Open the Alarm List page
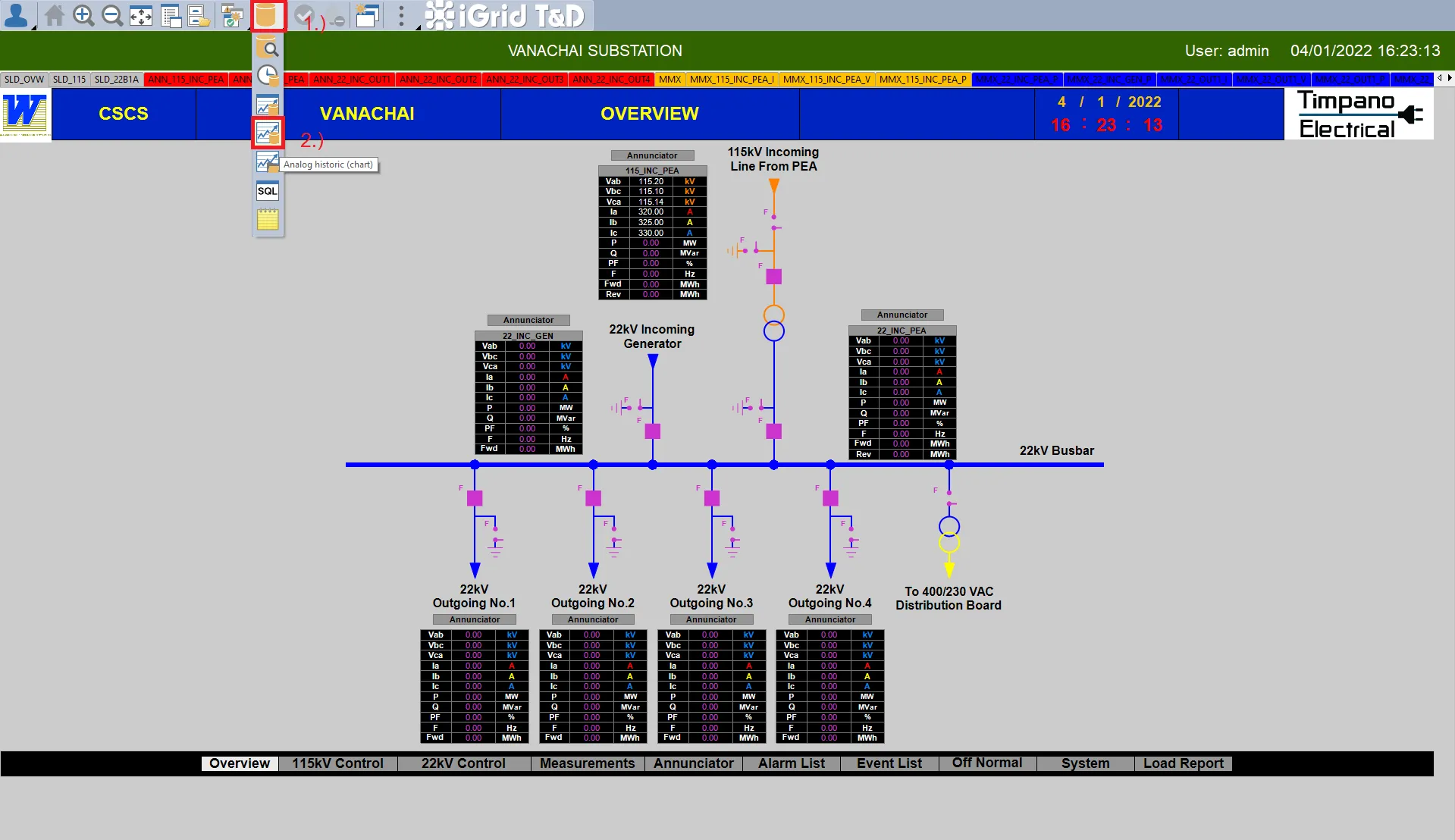Image resolution: width=1455 pixels, height=840 pixels. (x=792, y=763)
